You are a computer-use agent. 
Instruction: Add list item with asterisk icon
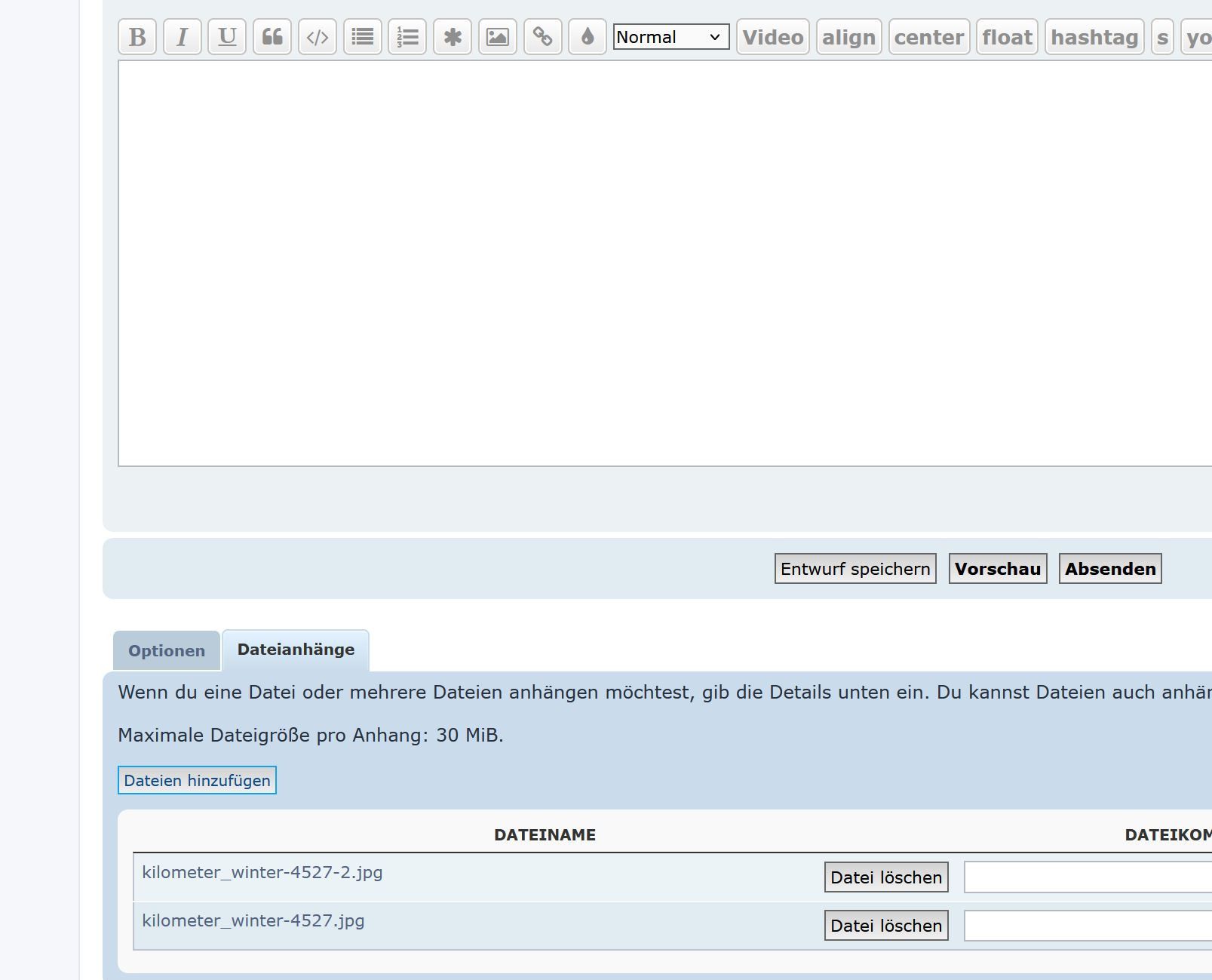(453, 37)
